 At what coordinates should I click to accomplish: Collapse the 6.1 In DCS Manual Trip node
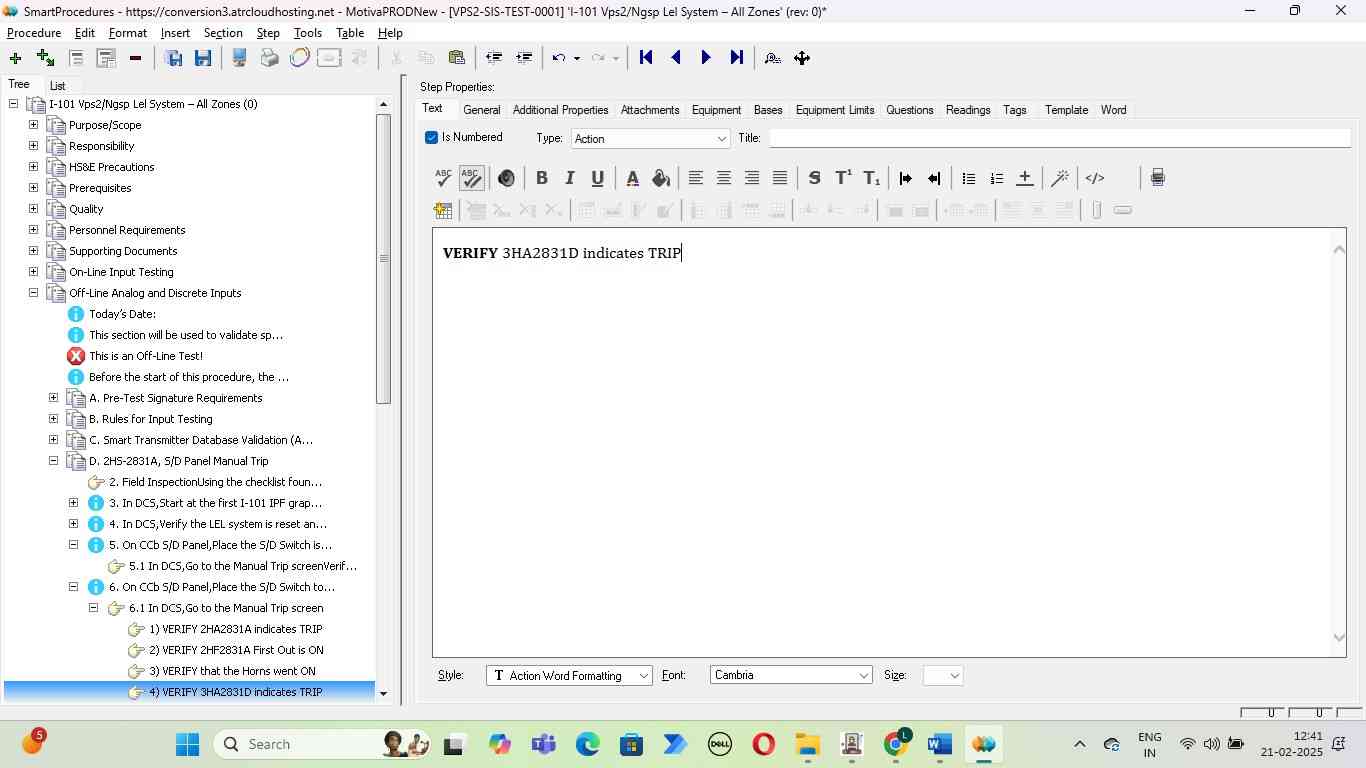(93, 608)
